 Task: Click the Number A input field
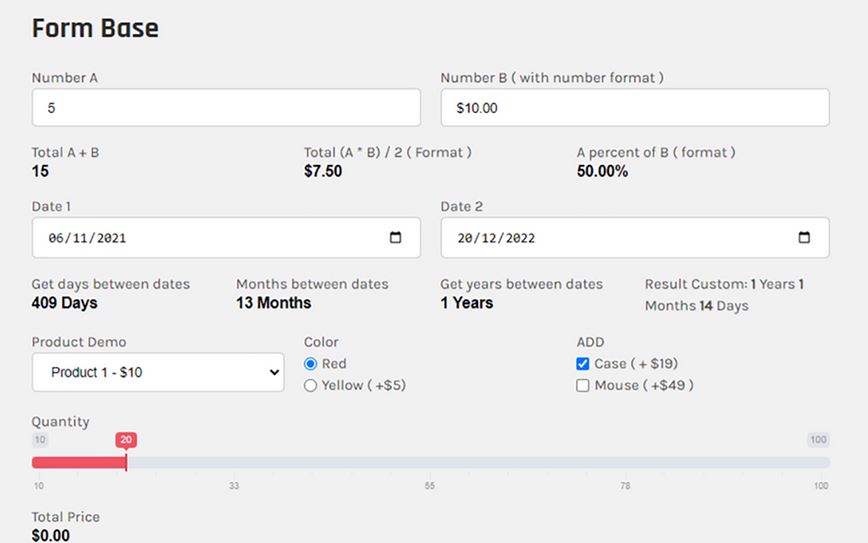(x=226, y=107)
